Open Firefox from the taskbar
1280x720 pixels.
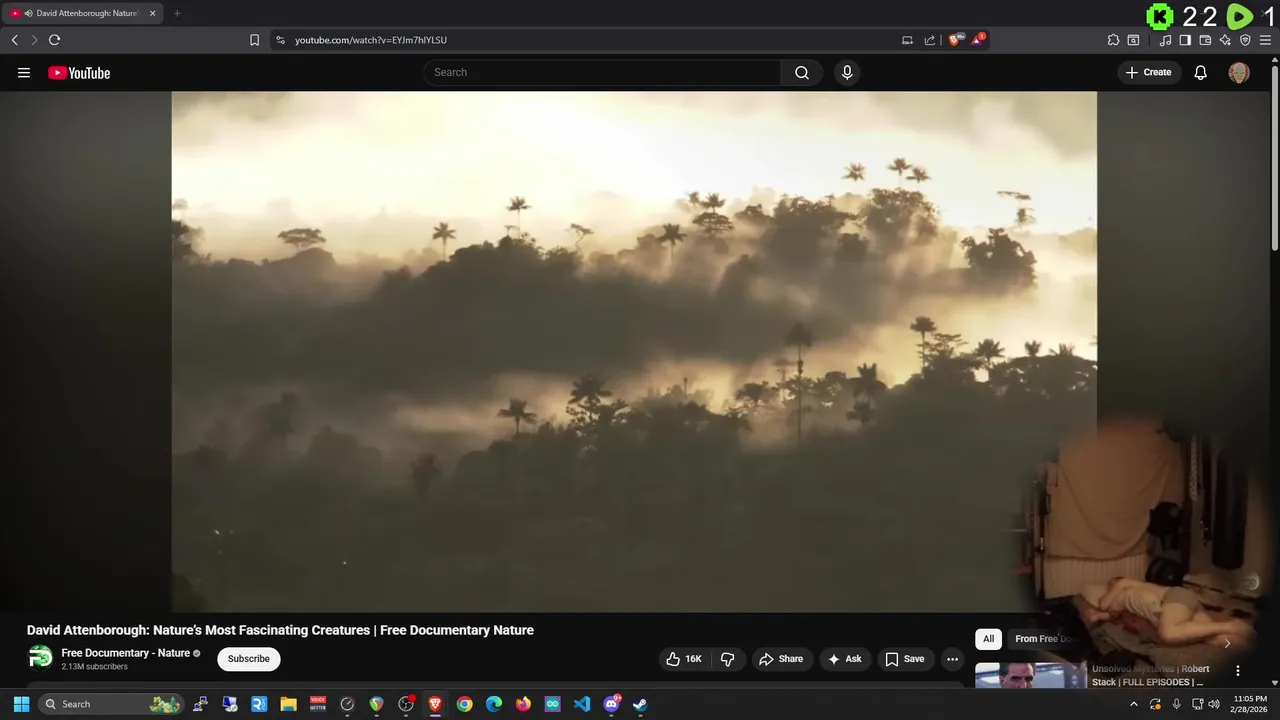coord(523,704)
